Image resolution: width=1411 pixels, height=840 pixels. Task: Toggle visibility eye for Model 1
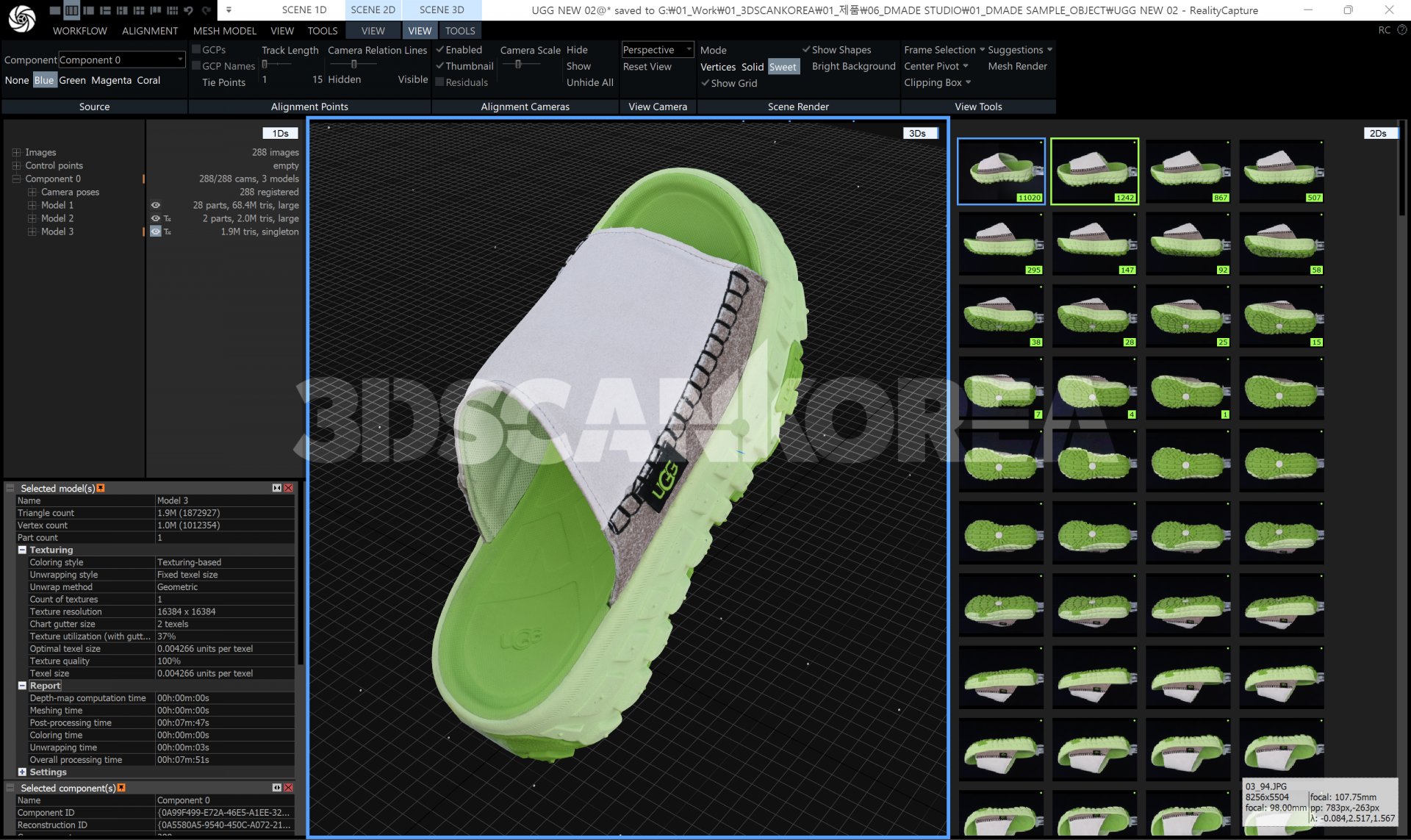pos(156,205)
